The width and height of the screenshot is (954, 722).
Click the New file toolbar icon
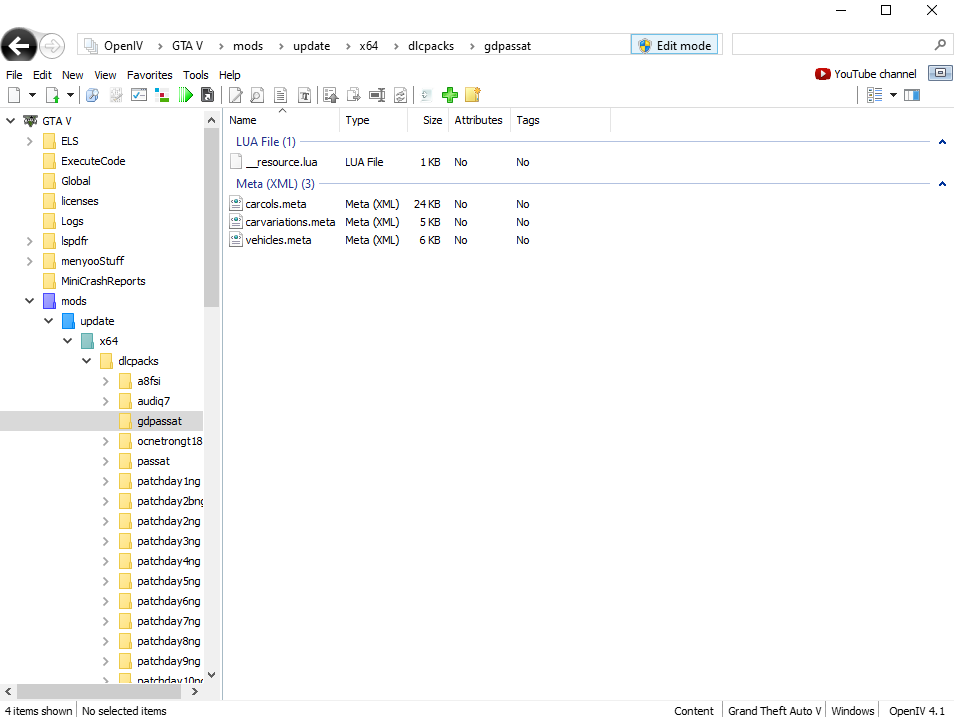14,95
